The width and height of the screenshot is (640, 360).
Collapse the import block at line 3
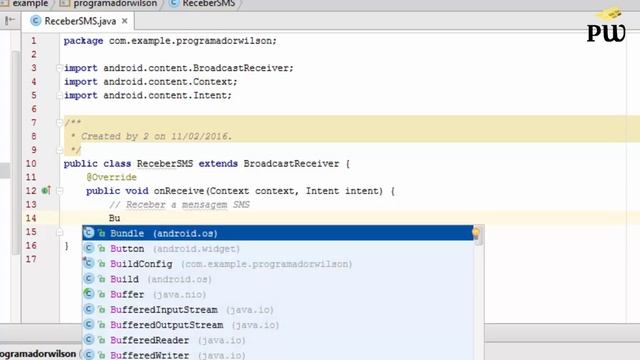tap(59, 68)
